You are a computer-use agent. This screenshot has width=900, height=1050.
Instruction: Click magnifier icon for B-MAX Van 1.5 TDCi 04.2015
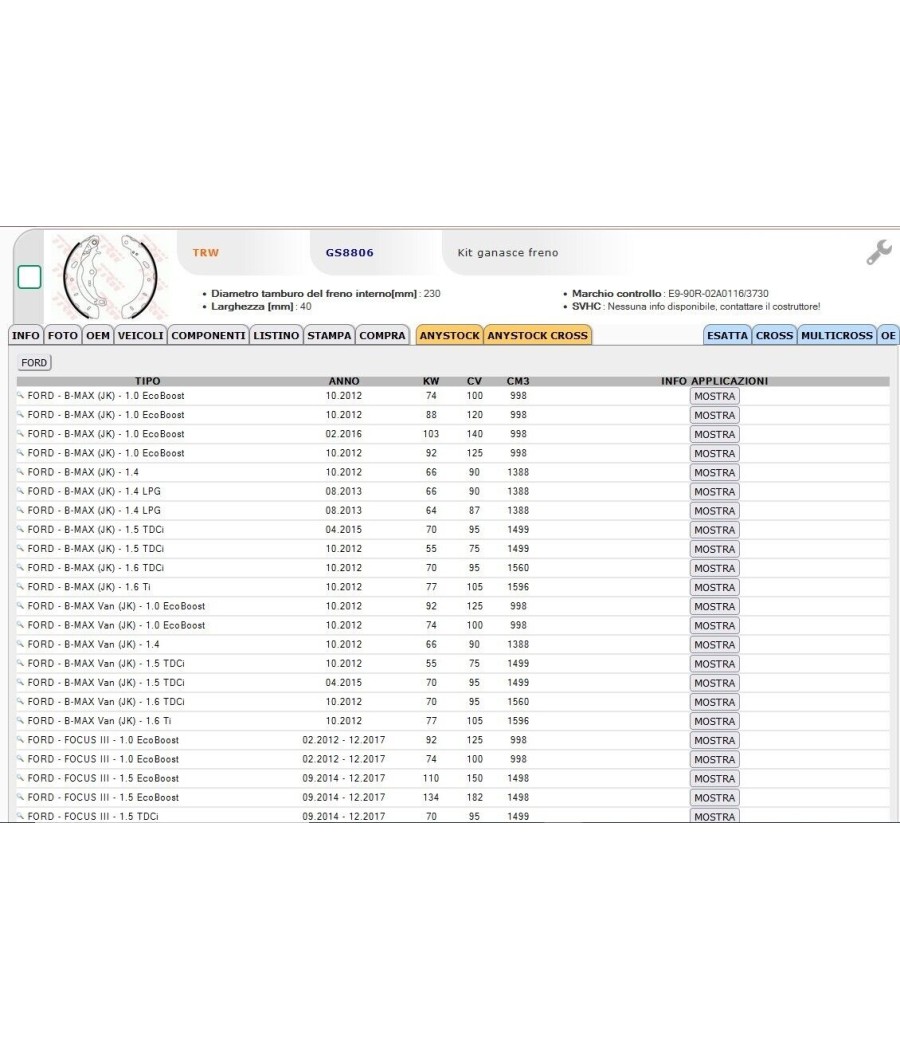[x=21, y=683]
